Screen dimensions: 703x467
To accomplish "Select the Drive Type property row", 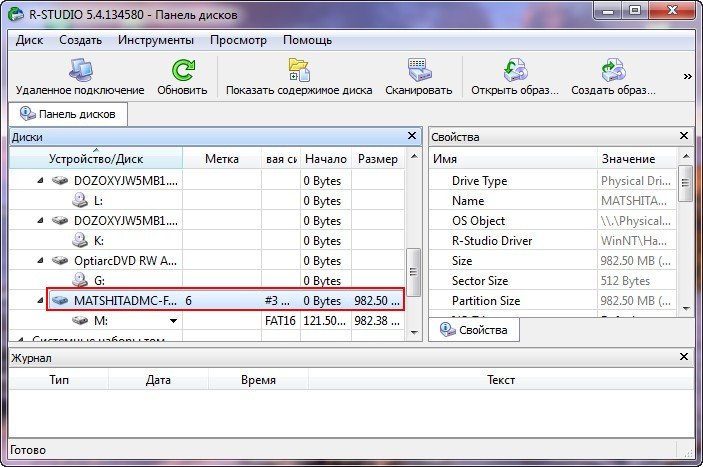I will click(553, 181).
